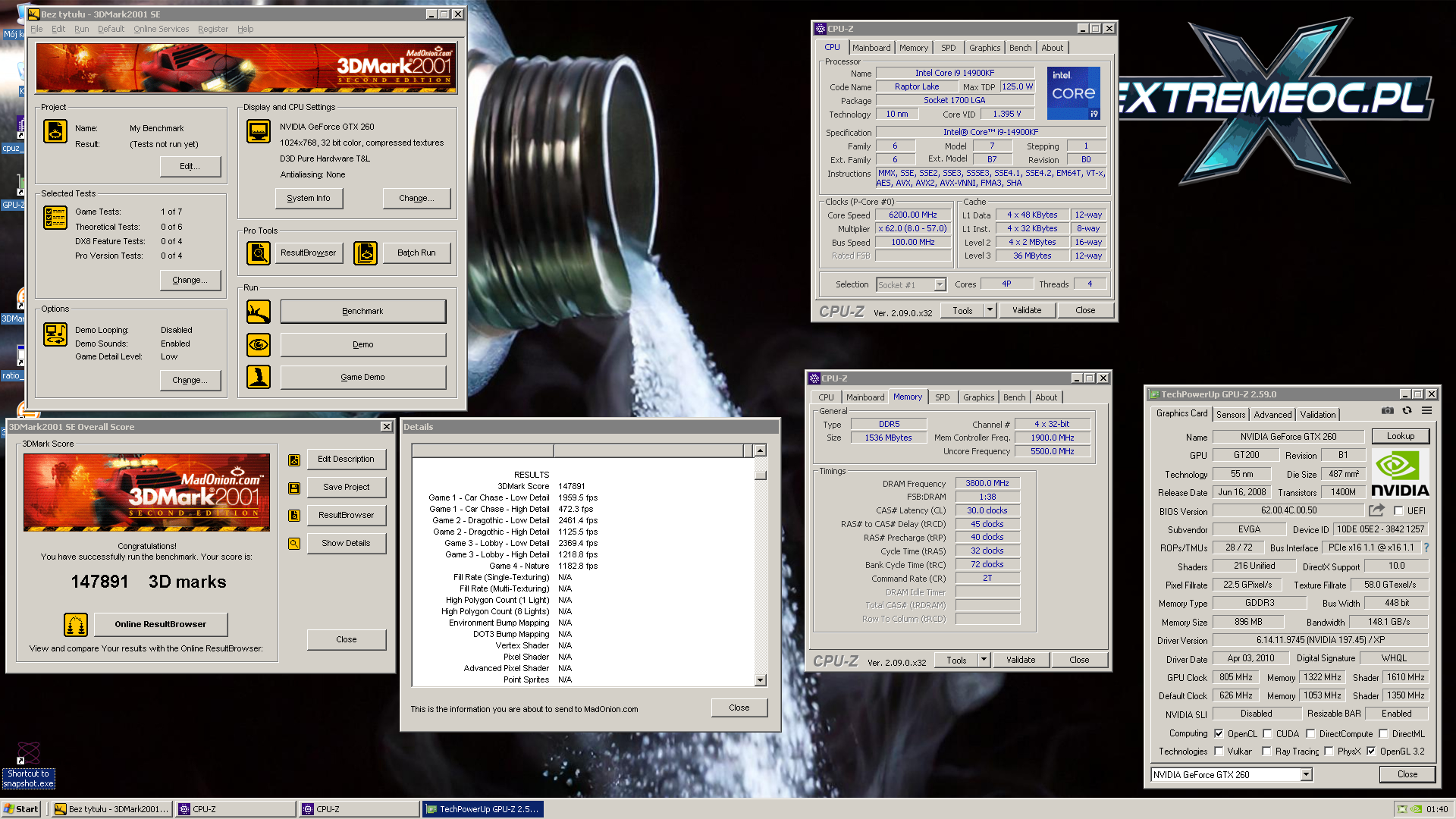1456x819 pixels.
Task: Click the Benchmark run icon
Action: (259, 312)
